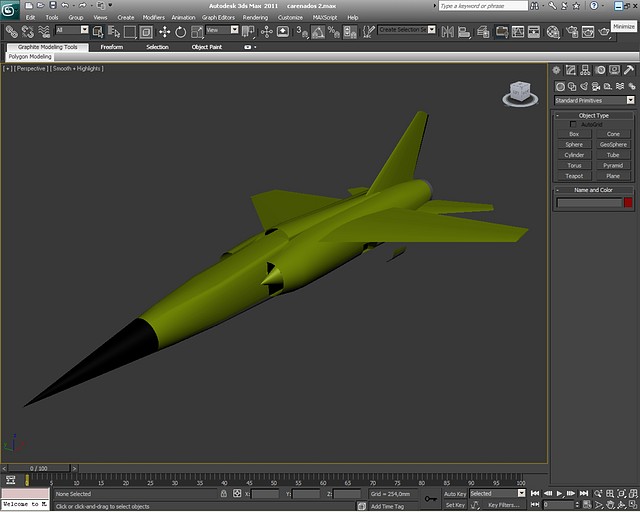Collapse the Name and Color rollout
The width and height of the screenshot is (640, 512).
pyautogui.click(x=593, y=190)
